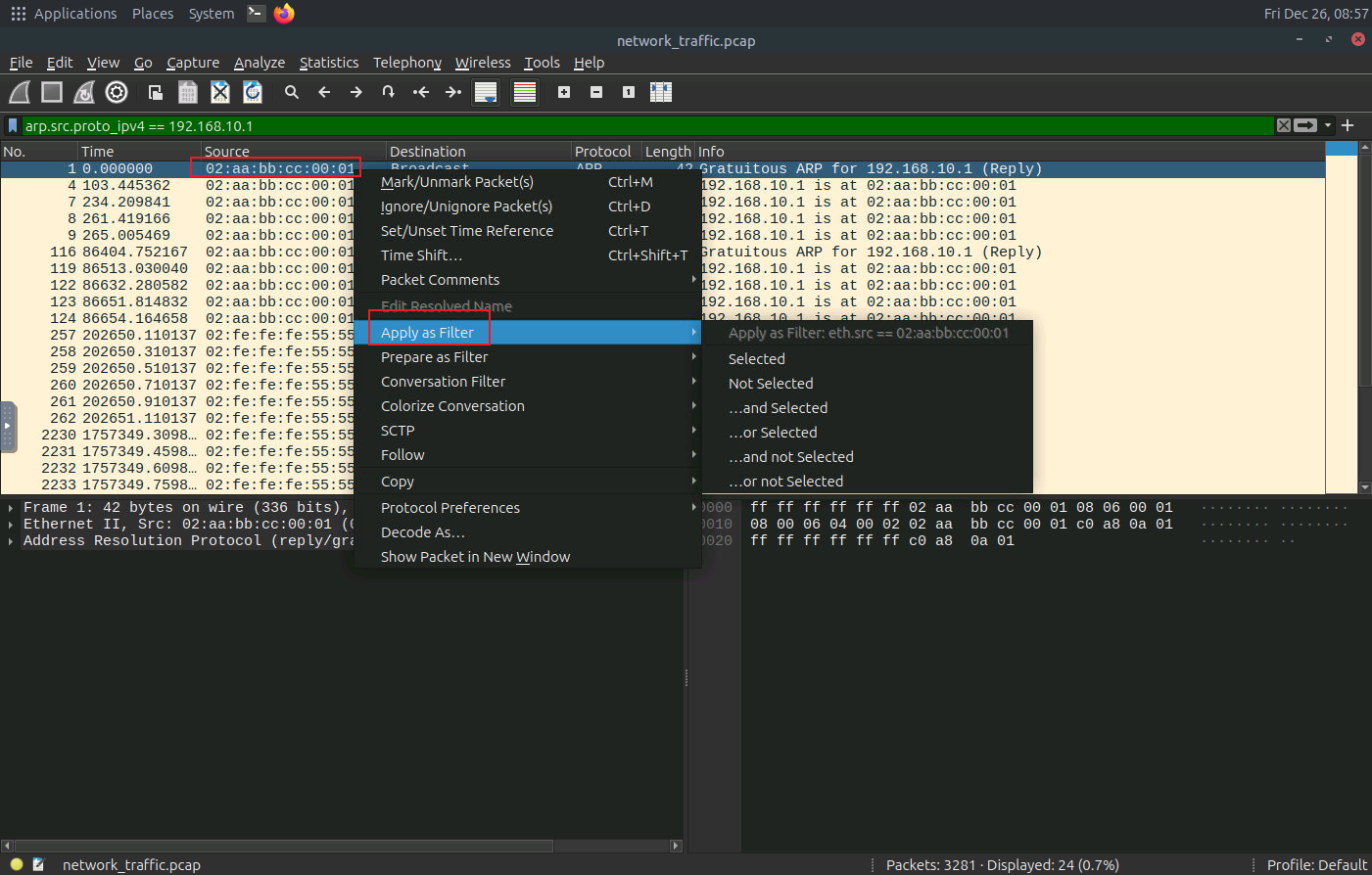This screenshot has width=1372, height=875.
Task: Select Time Shift… menu entry
Action: click(527, 255)
